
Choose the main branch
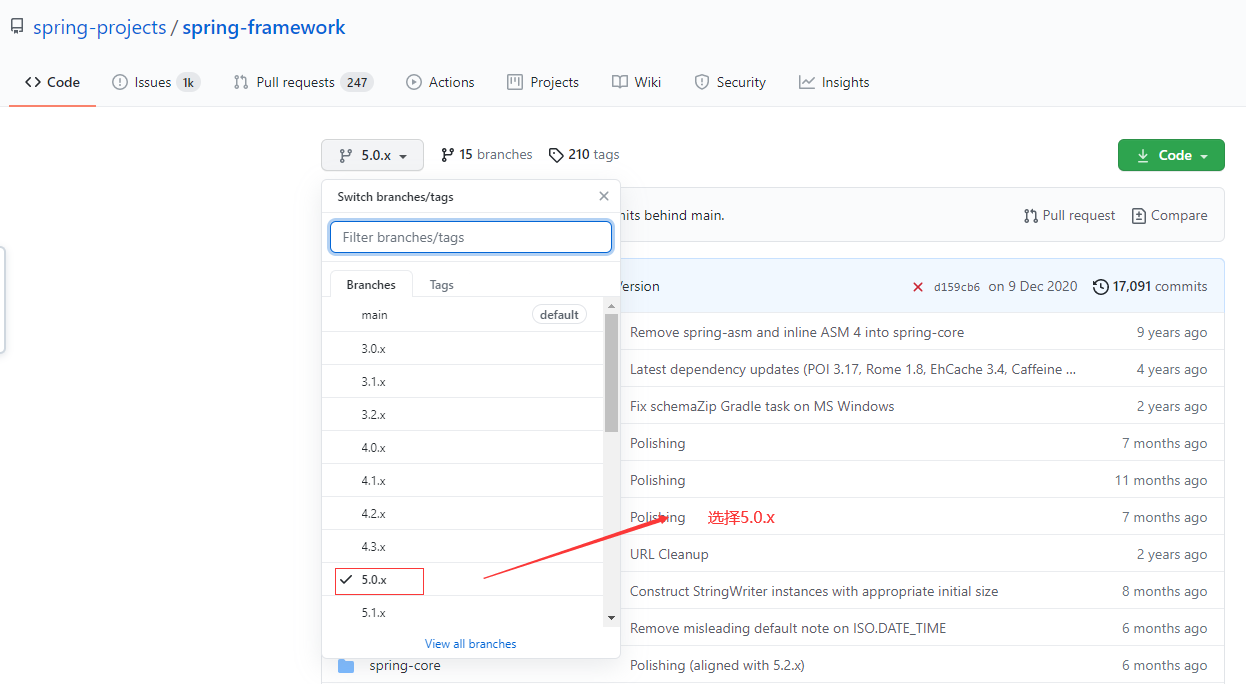pos(463,315)
